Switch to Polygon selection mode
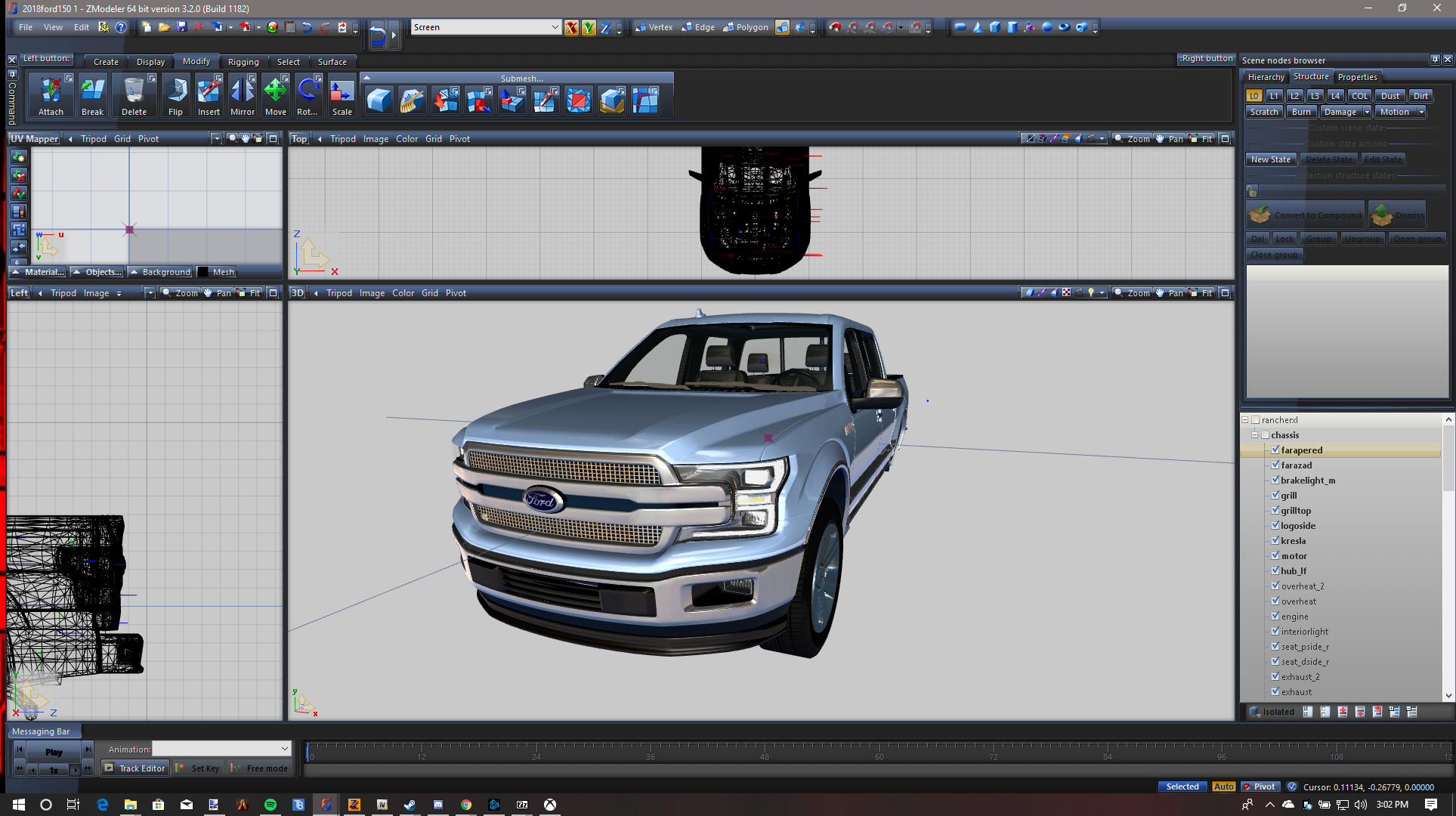Image resolution: width=1456 pixels, height=816 pixels. (745, 27)
